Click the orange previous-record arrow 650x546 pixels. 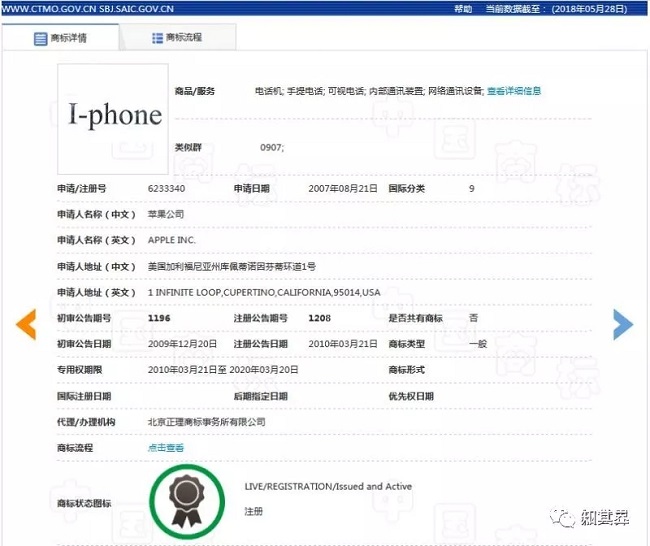pos(26,323)
